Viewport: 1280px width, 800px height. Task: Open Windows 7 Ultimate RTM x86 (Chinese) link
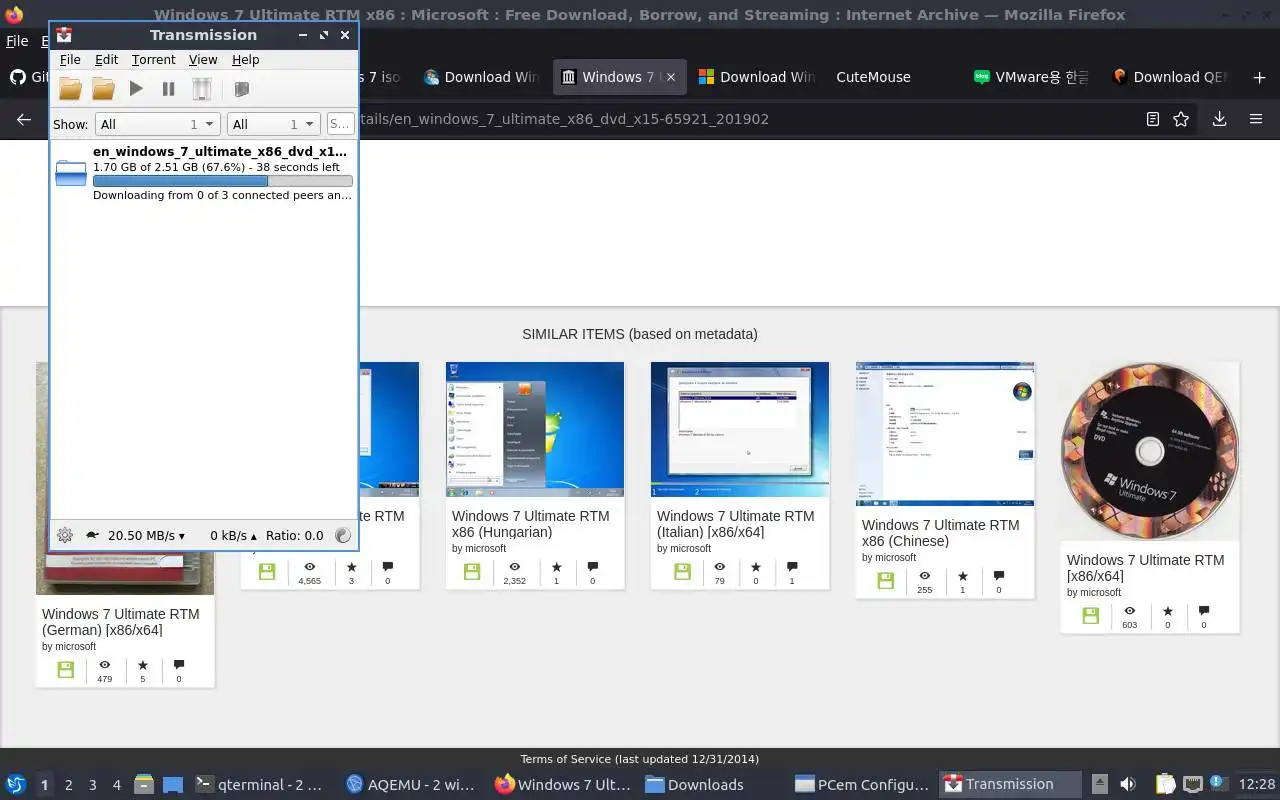940,533
